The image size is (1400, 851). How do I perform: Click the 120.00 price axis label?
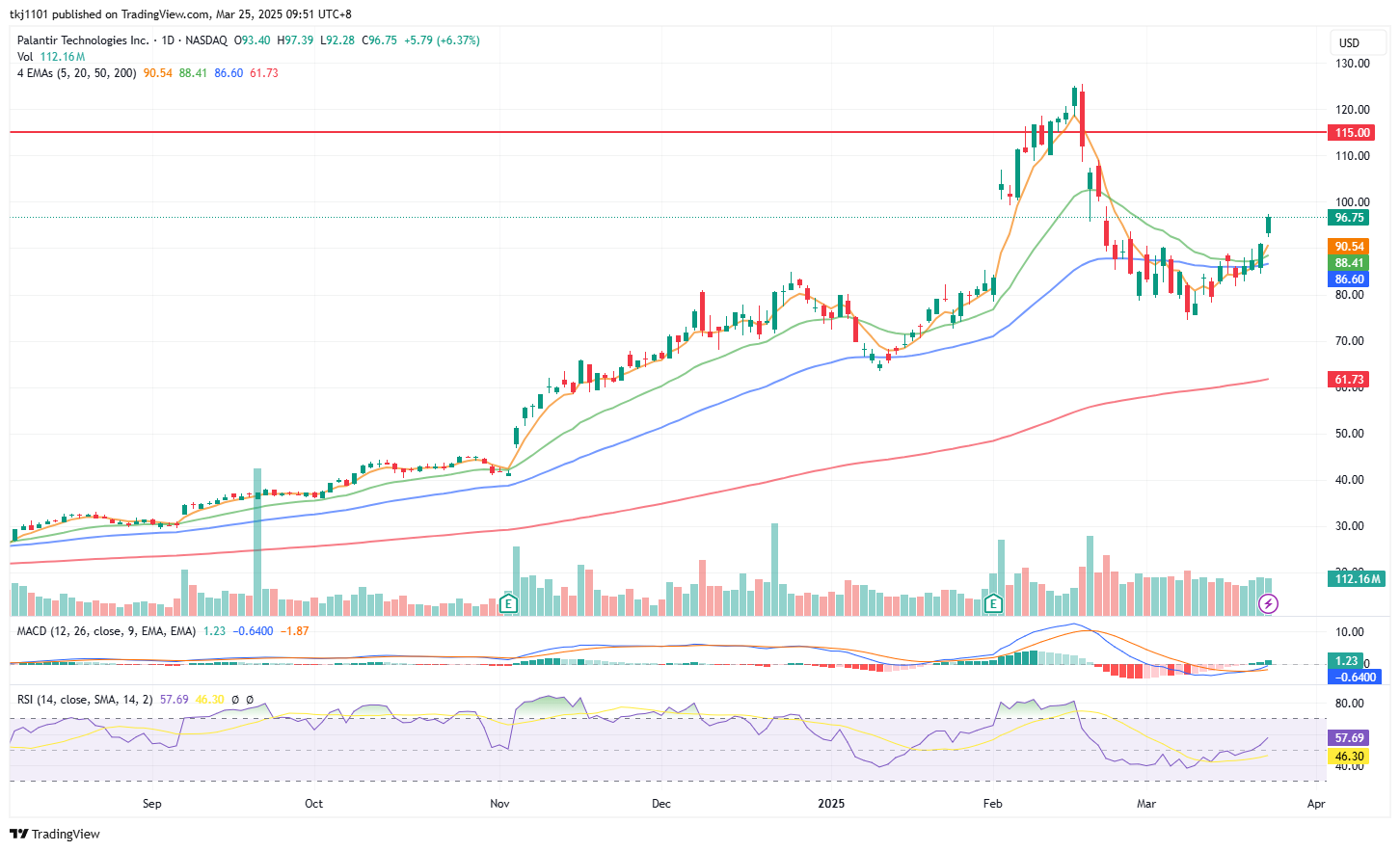click(x=1353, y=110)
